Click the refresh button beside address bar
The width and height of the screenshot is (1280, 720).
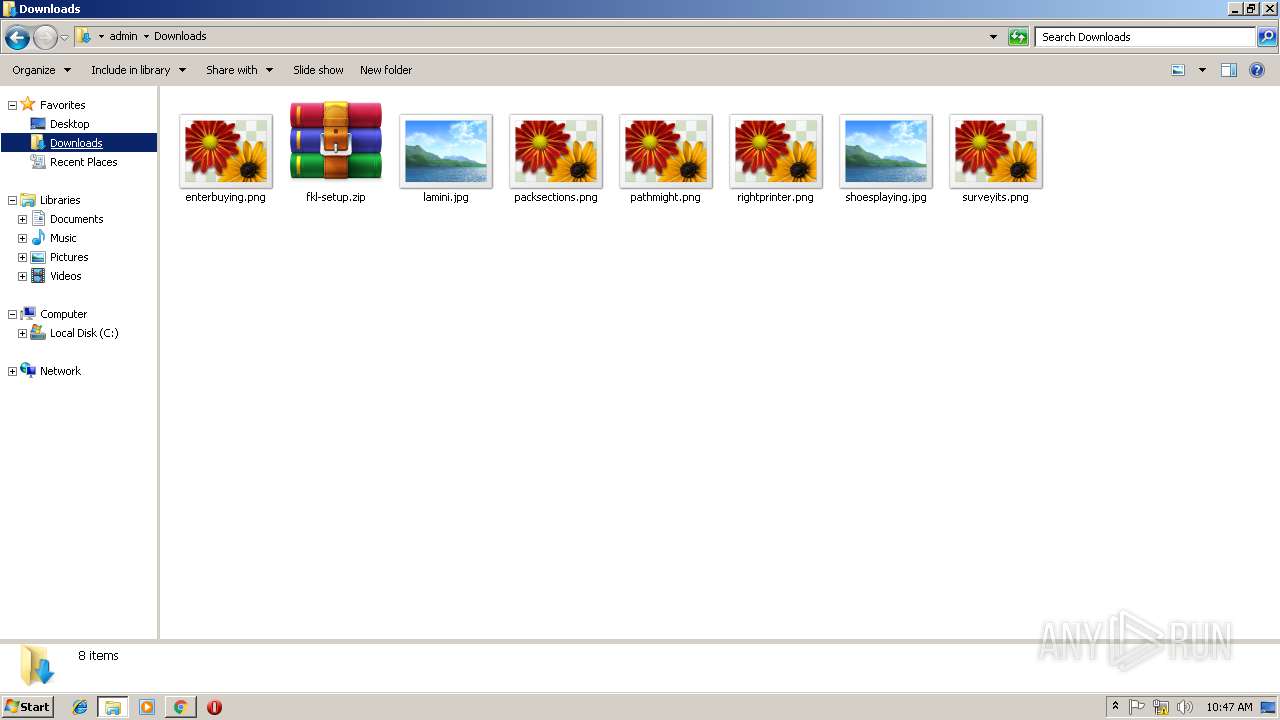[1018, 37]
